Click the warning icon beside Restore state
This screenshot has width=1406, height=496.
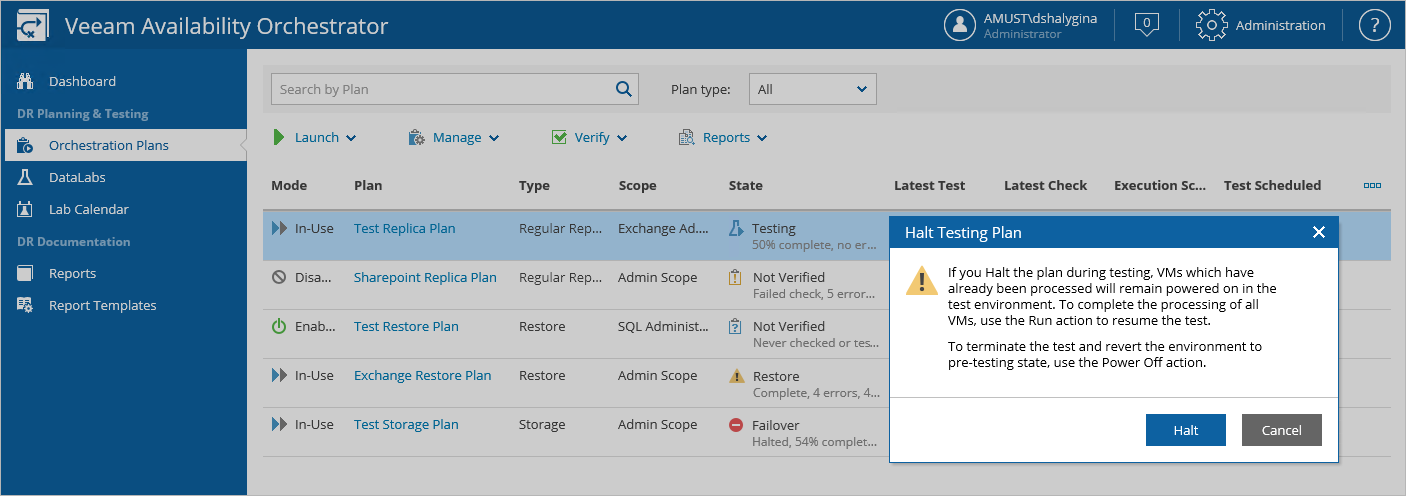(737, 376)
